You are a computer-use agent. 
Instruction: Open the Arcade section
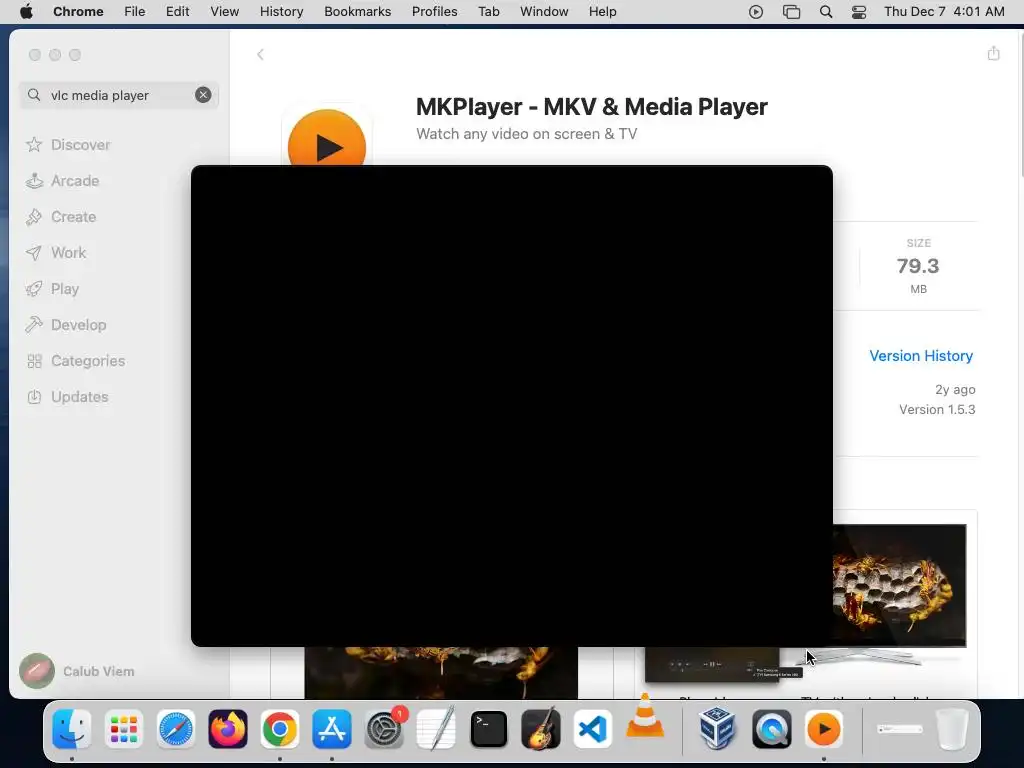(63, 181)
